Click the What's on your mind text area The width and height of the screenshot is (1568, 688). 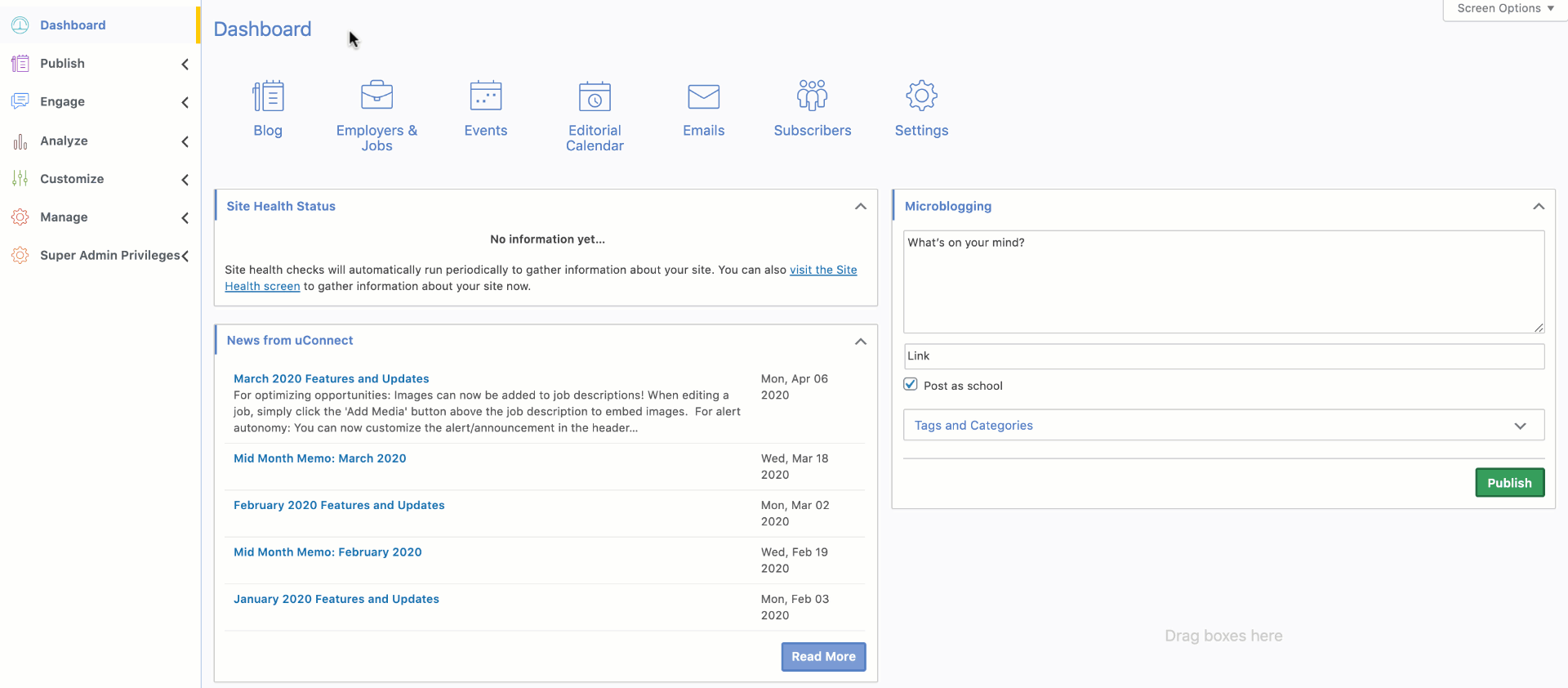click(x=1223, y=282)
